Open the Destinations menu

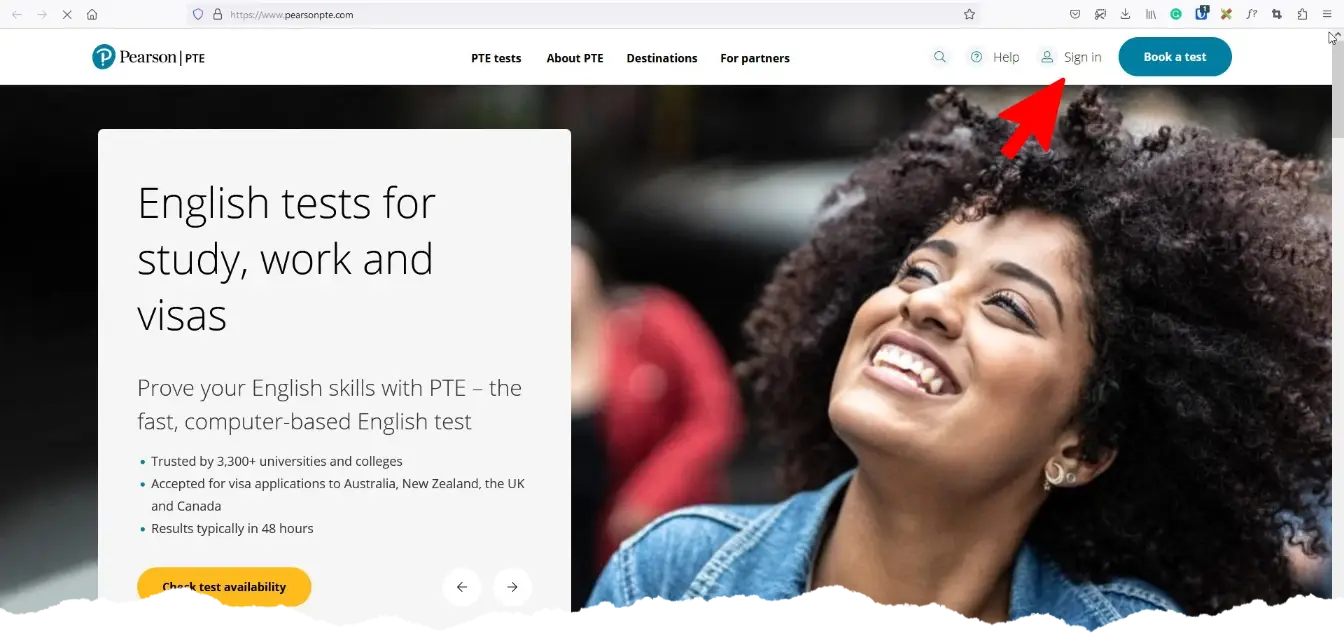(662, 58)
